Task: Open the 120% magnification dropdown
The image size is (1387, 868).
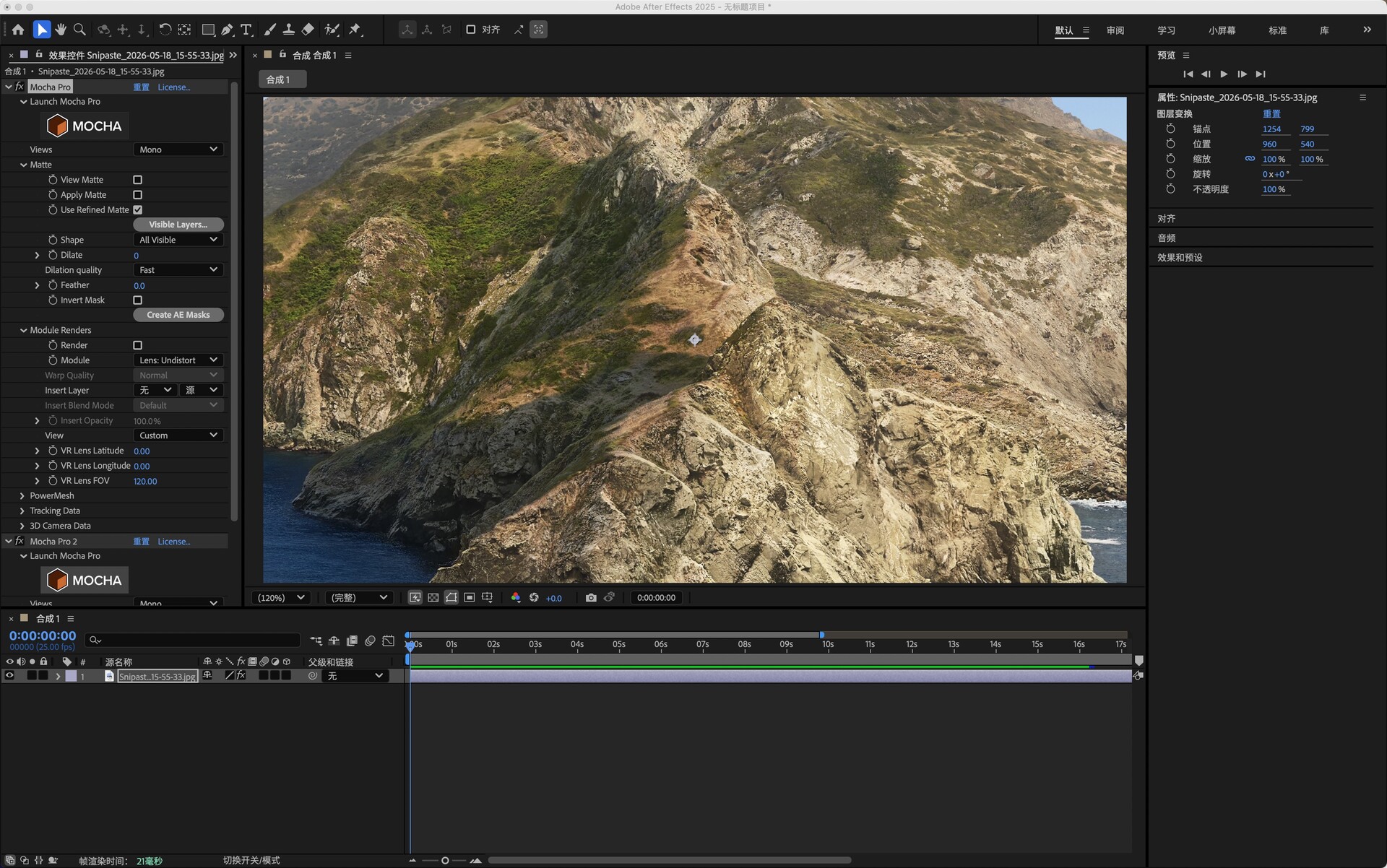Action: (x=280, y=598)
